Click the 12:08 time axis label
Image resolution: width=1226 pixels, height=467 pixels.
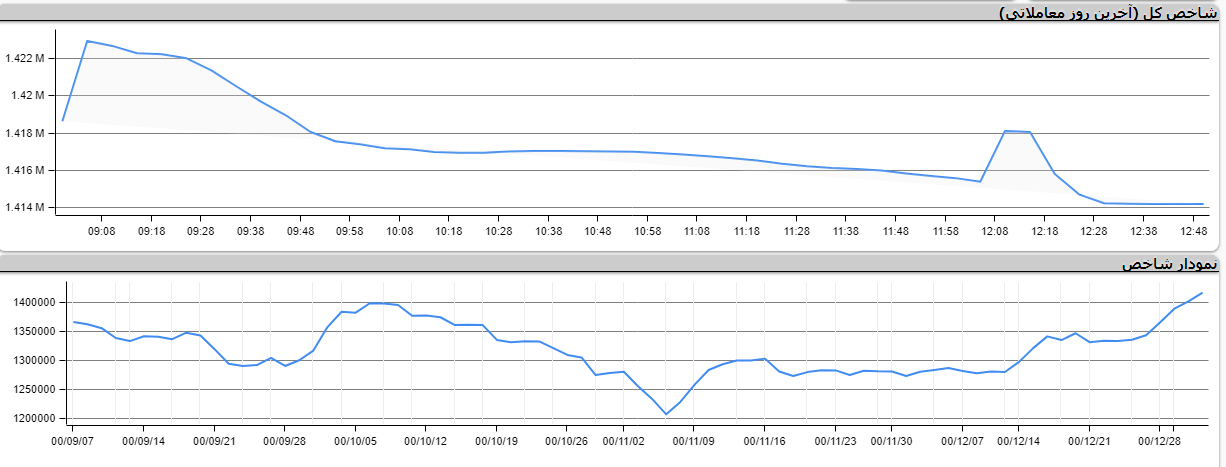(x=994, y=231)
